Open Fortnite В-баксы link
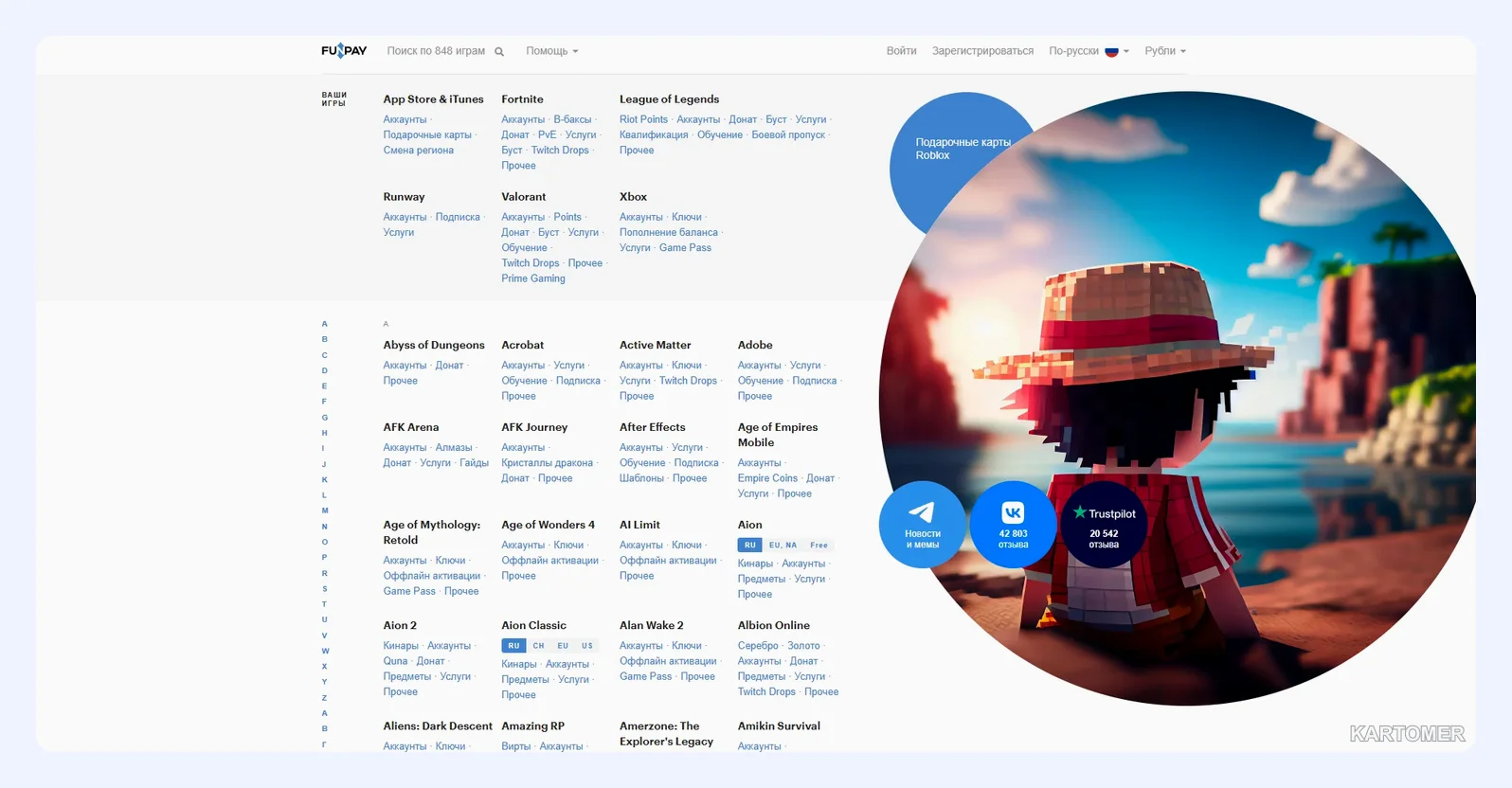This screenshot has width=1512, height=788. click(572, 119)
